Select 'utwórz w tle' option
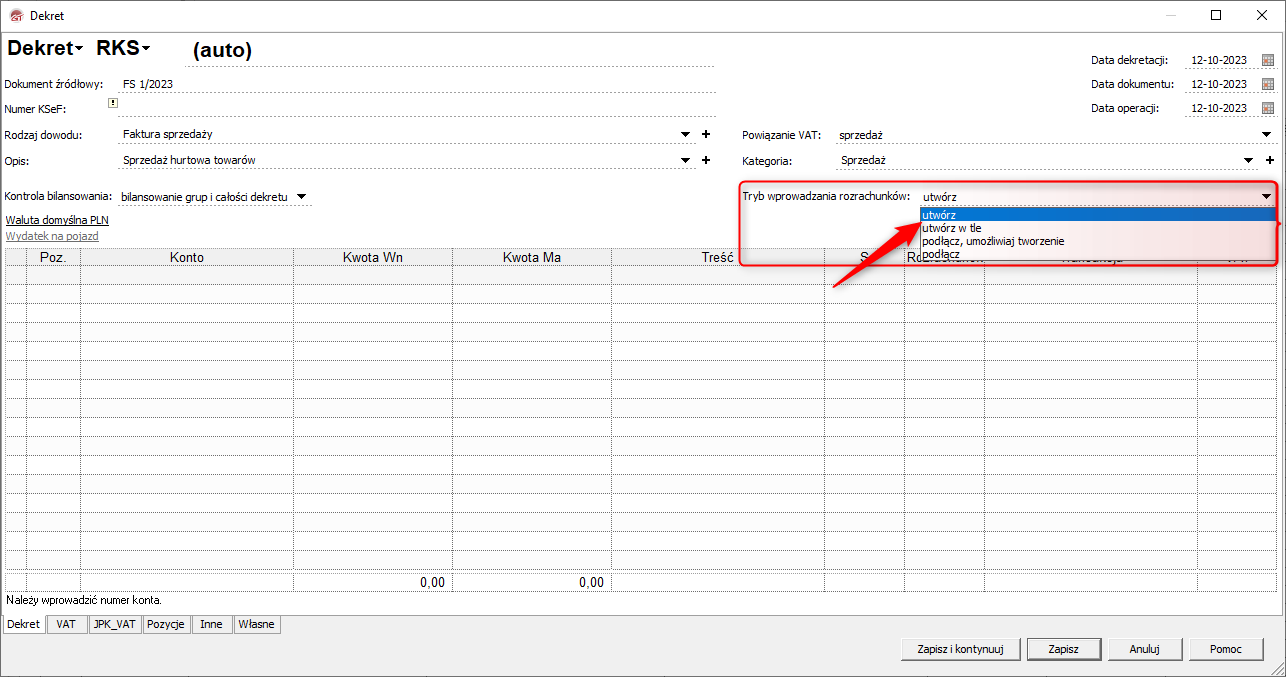The height and width of the screenshot is (677, 1286). point(1098,228)
